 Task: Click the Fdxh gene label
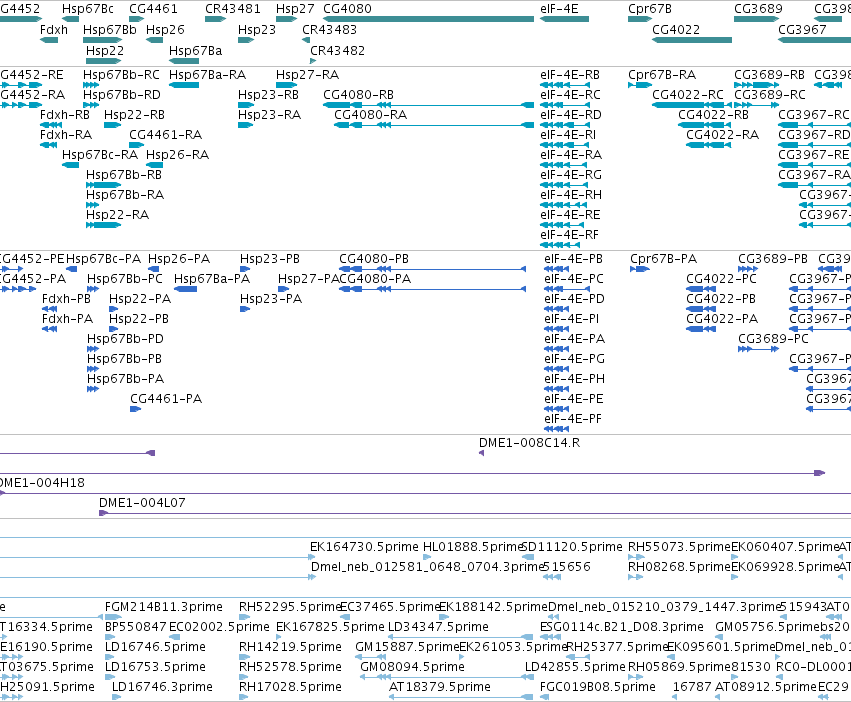coord(54,30)
